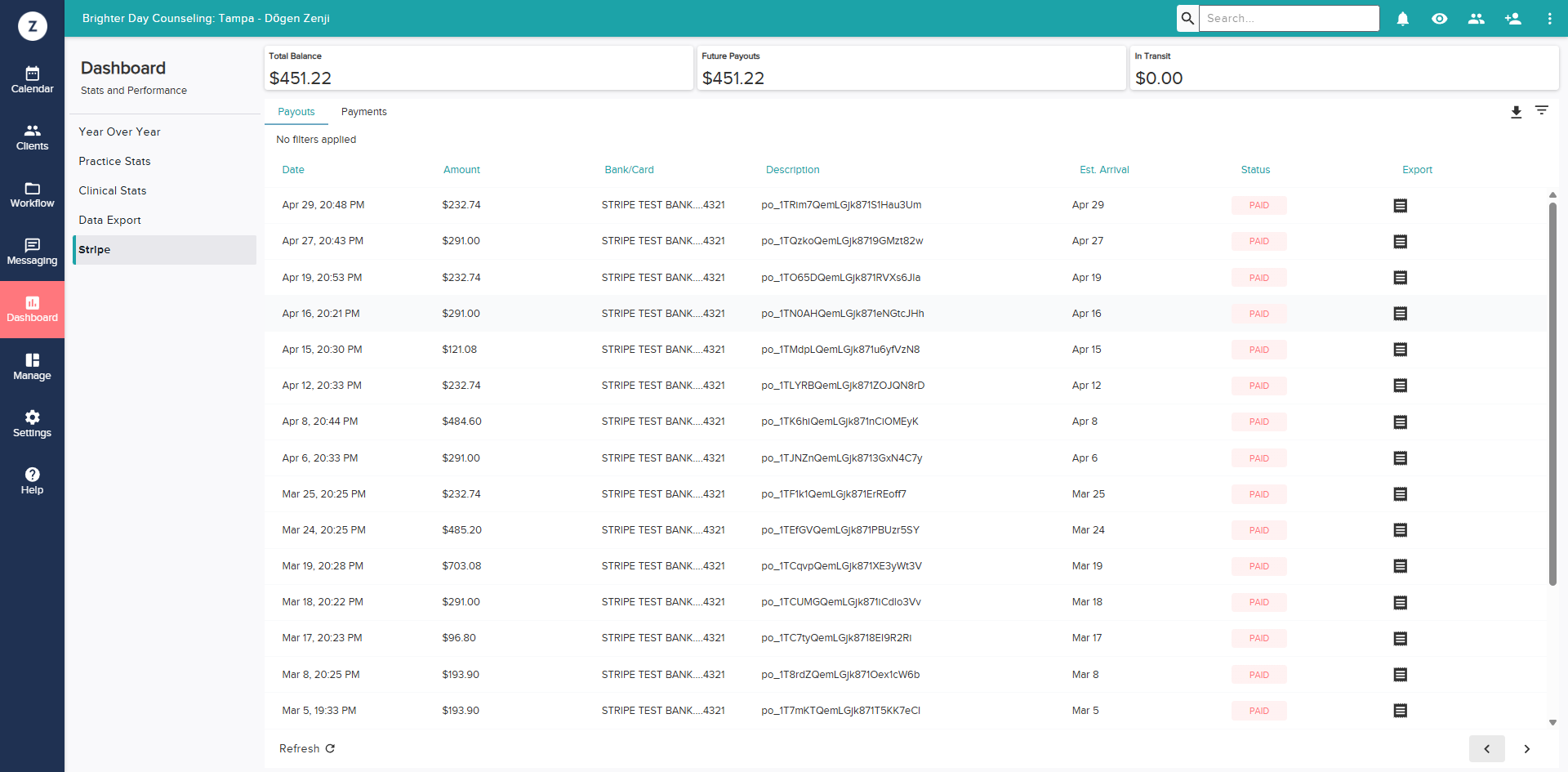Open Settings gear in sidebar
This screenshot has width=1568, height=772.
32,424
